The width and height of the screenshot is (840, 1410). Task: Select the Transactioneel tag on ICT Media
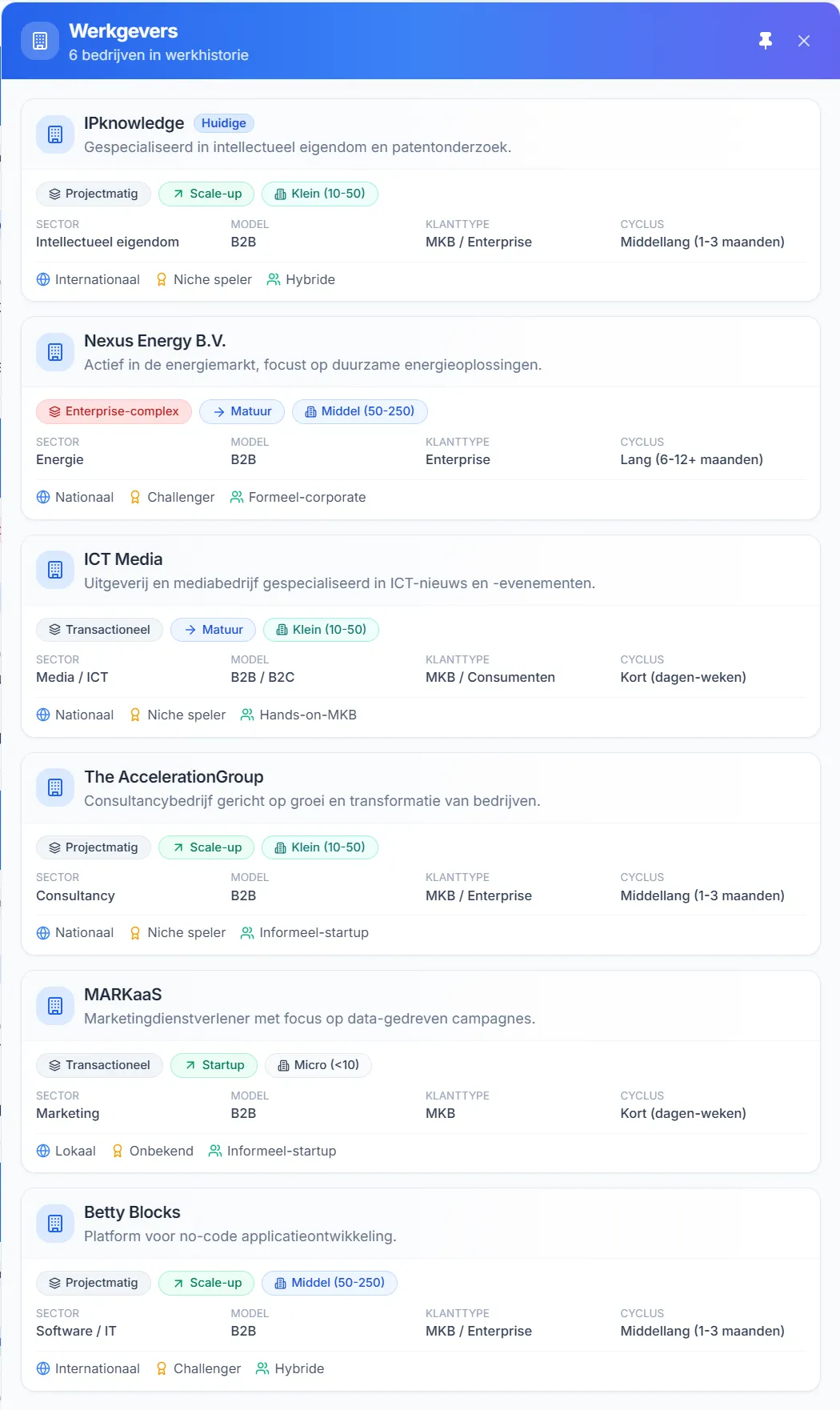(x=99, y=630)
